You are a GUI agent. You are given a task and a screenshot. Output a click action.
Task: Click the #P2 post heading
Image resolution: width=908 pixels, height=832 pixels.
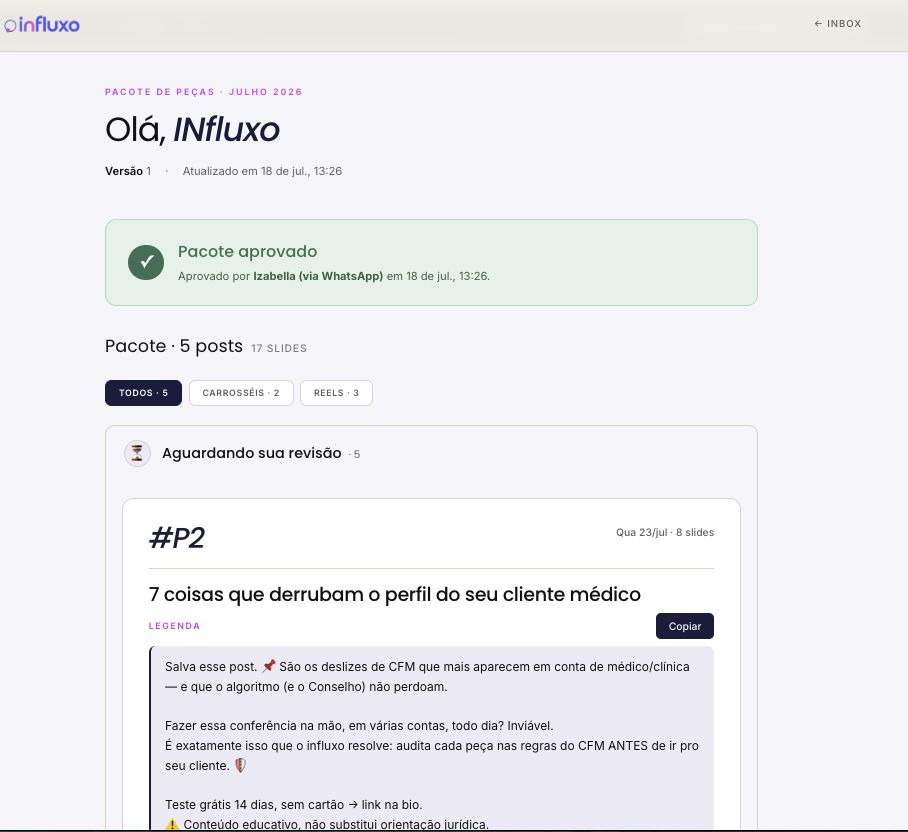tap(177, 537)
